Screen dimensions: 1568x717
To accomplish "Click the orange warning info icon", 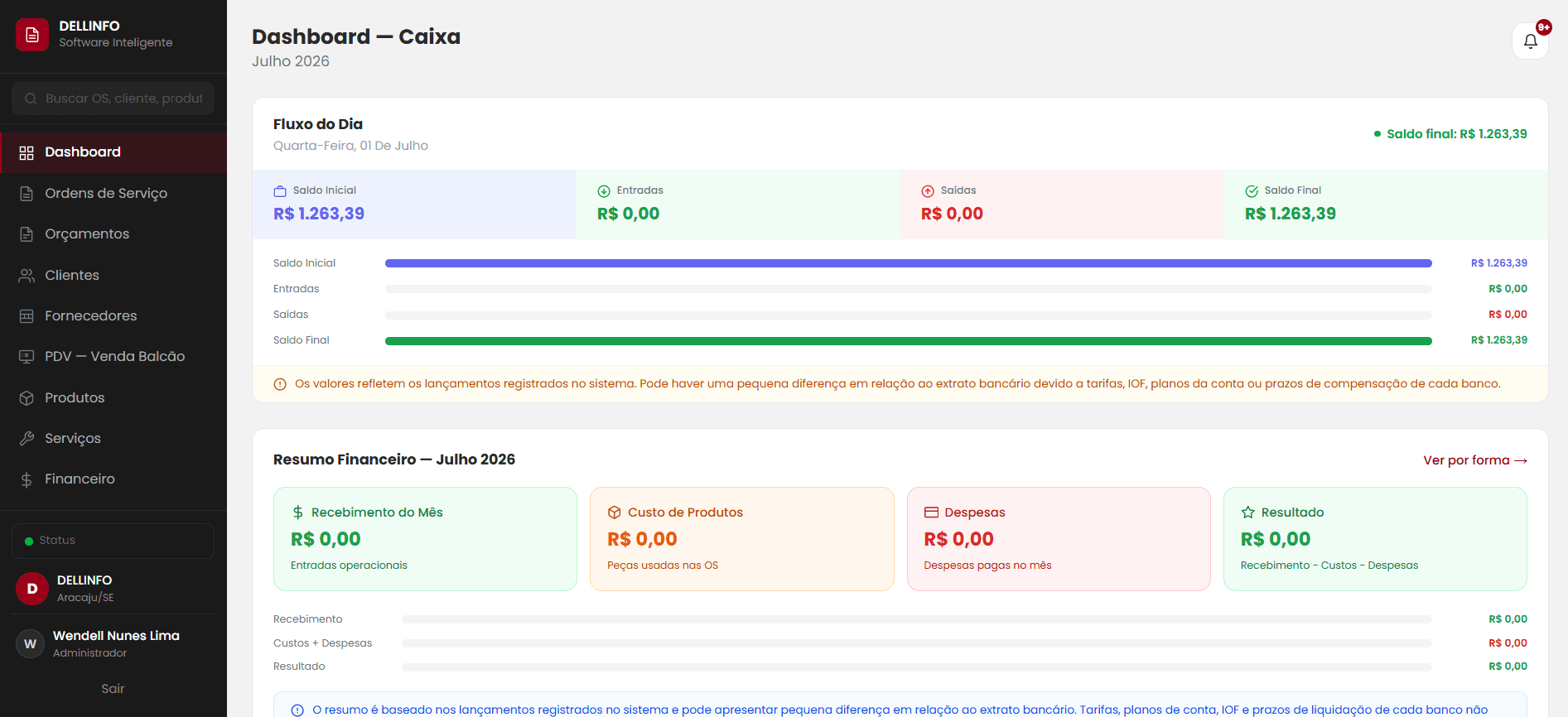I will 280,384.
